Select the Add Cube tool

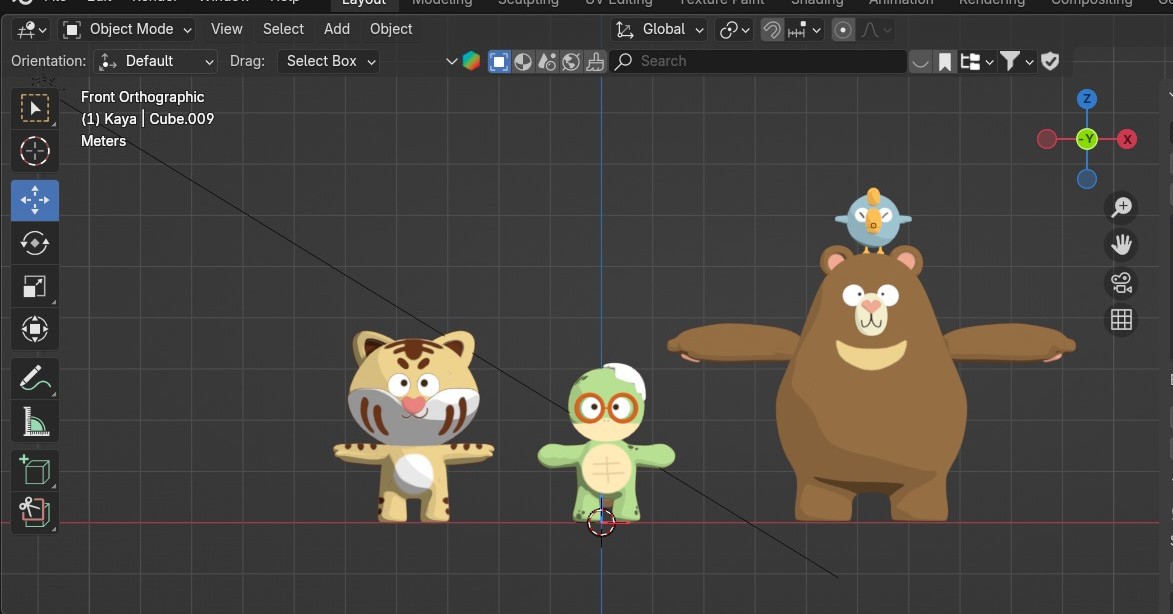[34, 470]
